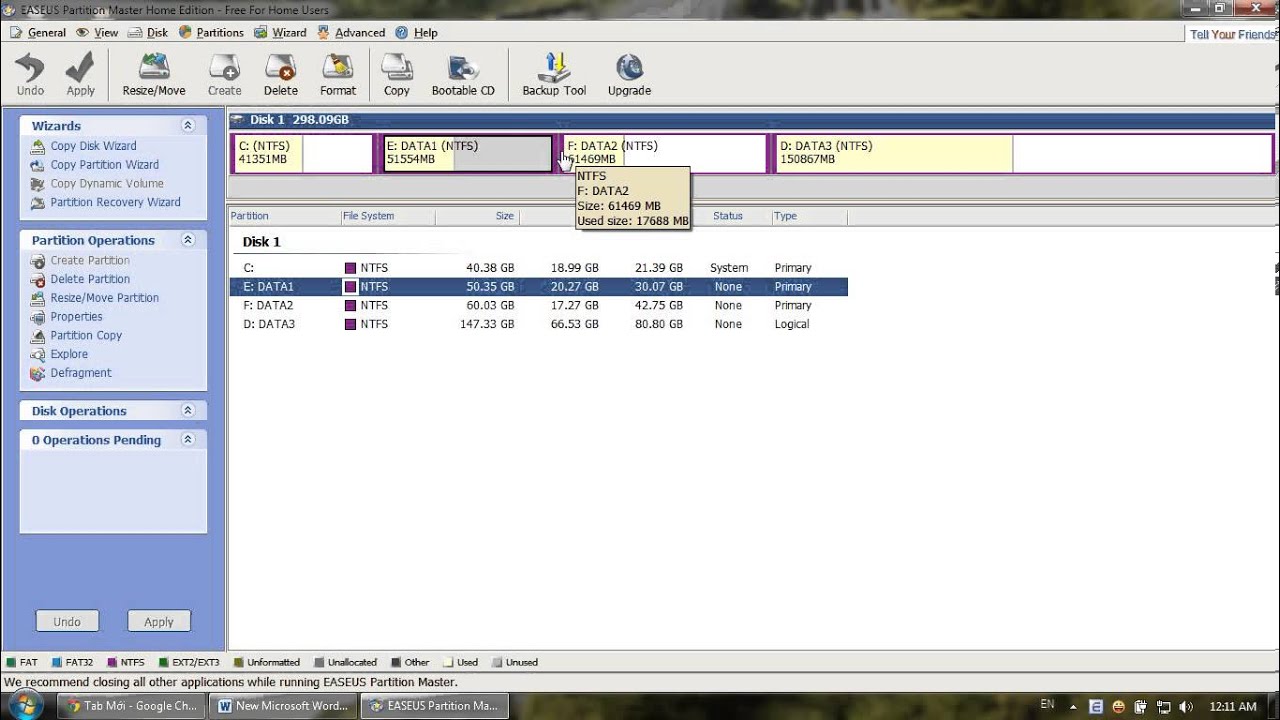Open the View menu

pos(97,32)
